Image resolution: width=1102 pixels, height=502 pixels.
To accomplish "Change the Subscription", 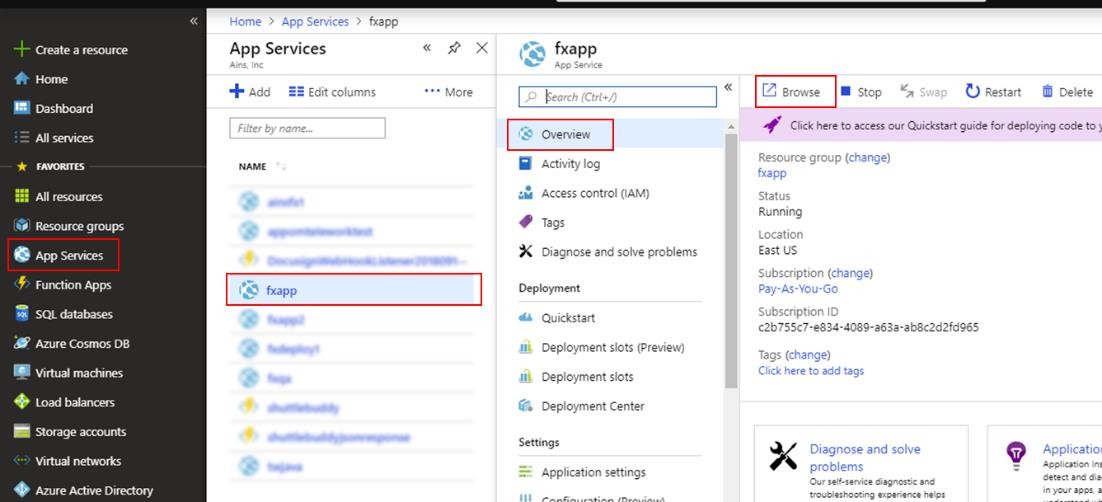I will (x=851, y=273).
